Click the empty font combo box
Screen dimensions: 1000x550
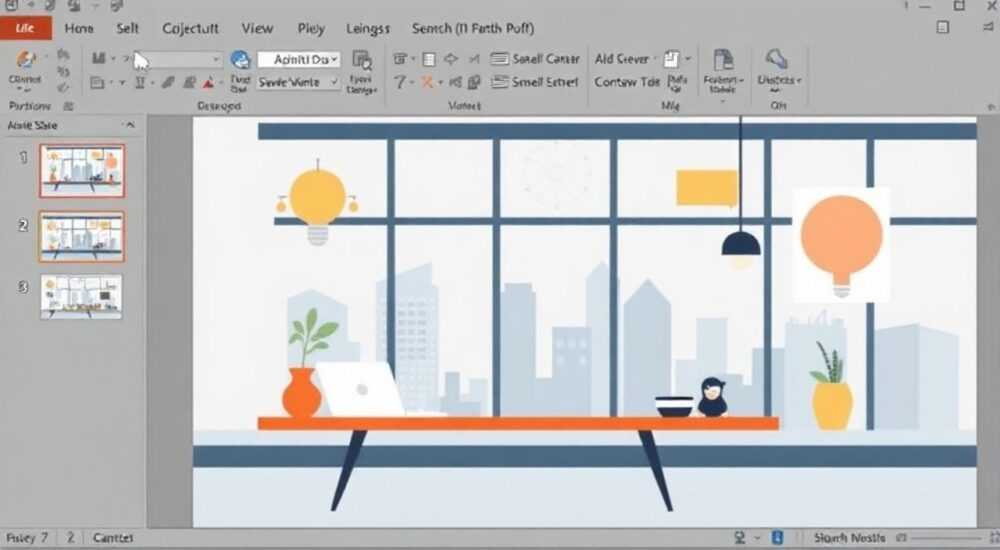177,59
